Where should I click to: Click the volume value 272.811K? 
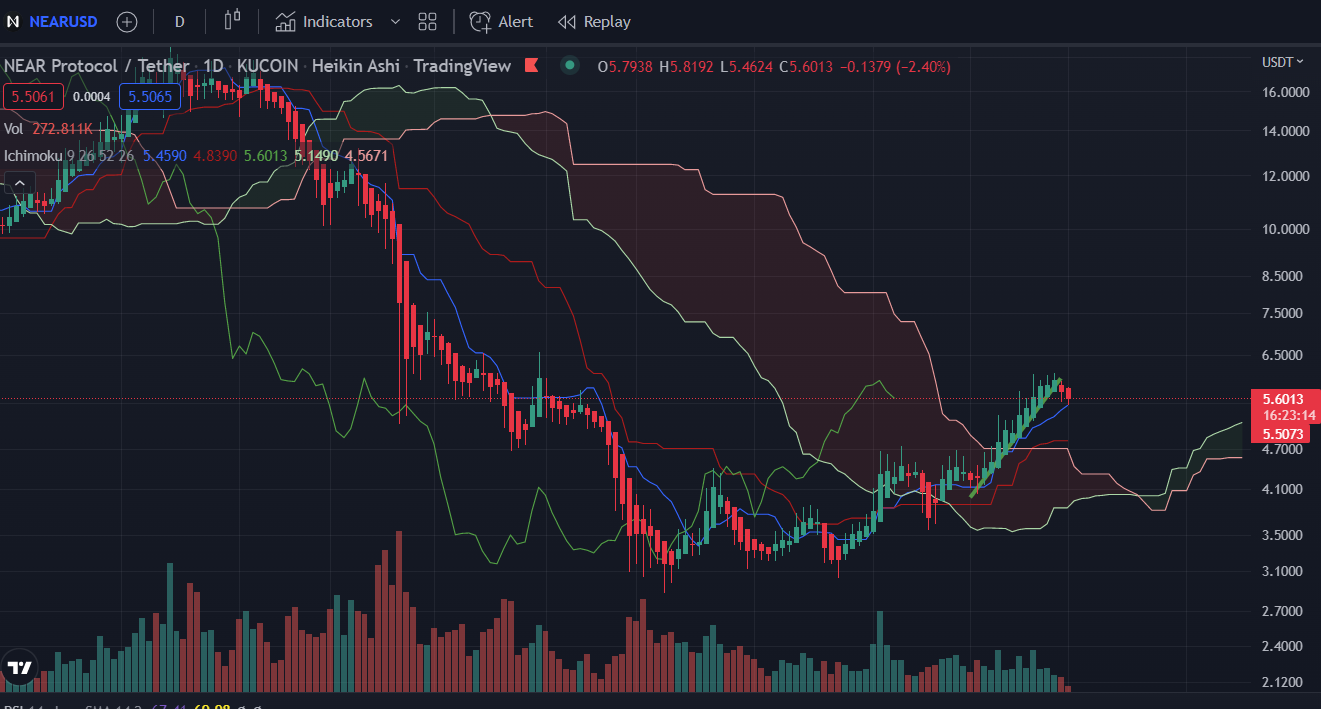coord(64,129)
